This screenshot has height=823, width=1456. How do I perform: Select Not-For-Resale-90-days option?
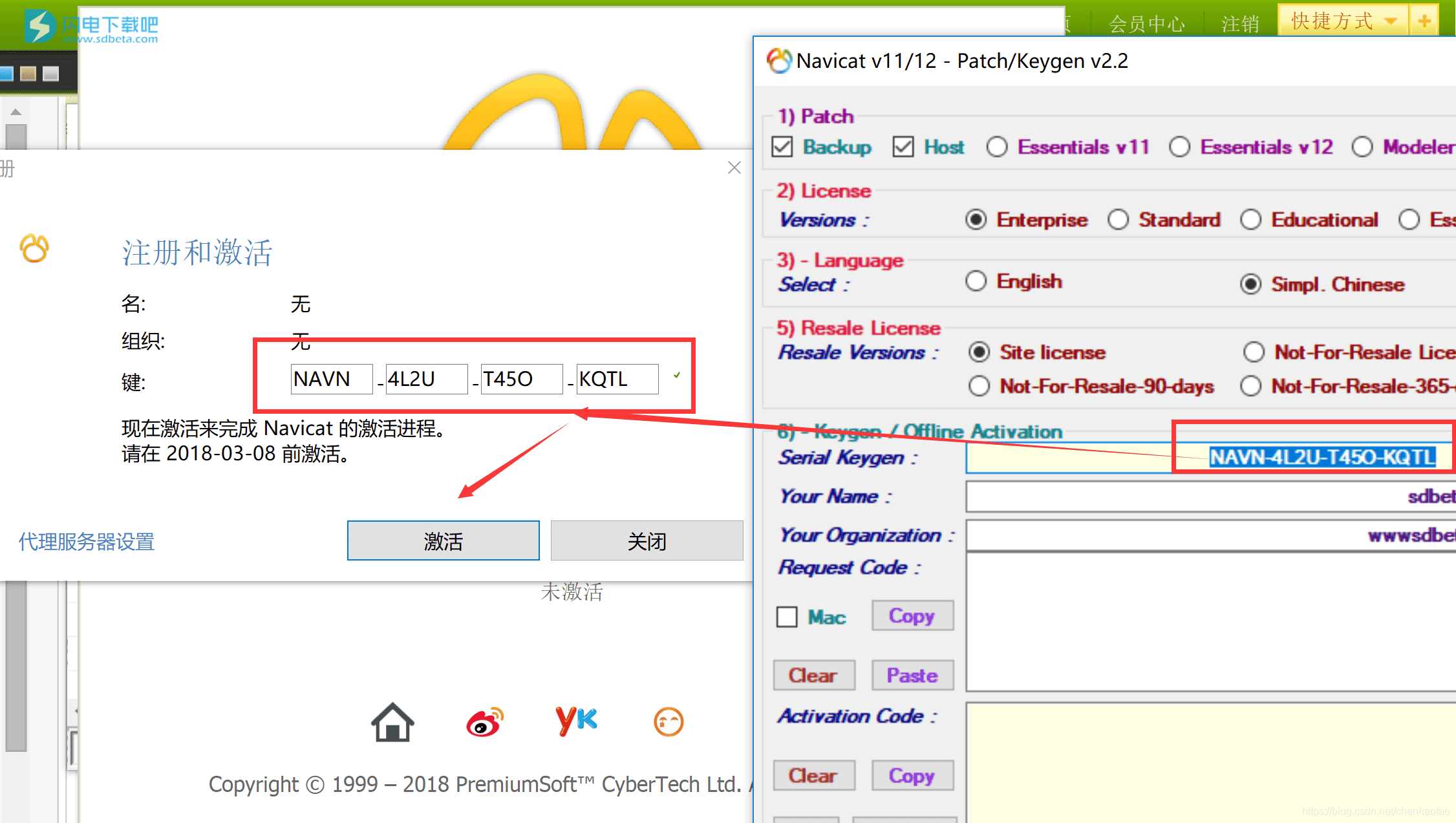pyautogui.click(x=980, y=386)
